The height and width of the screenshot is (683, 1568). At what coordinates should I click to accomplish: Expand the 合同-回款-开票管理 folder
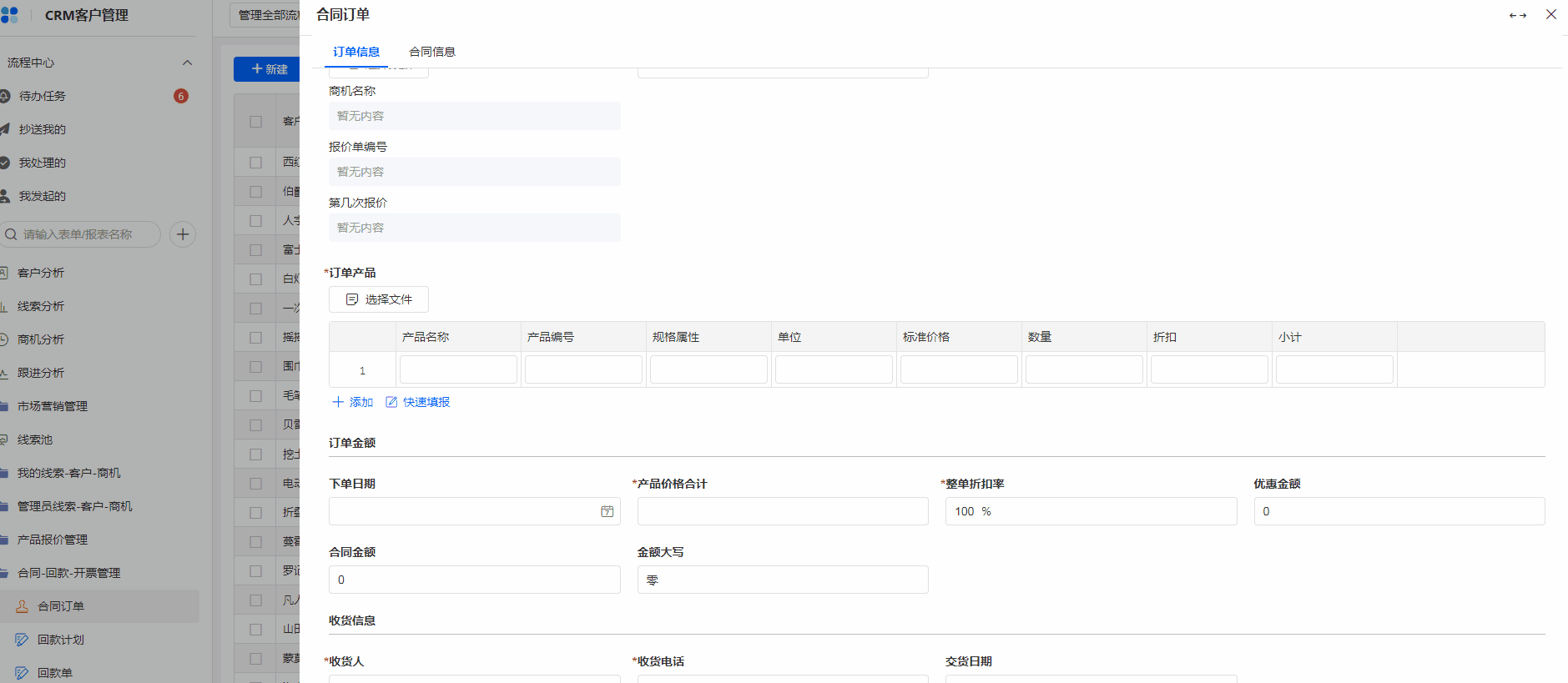click(x=68, y=573)
